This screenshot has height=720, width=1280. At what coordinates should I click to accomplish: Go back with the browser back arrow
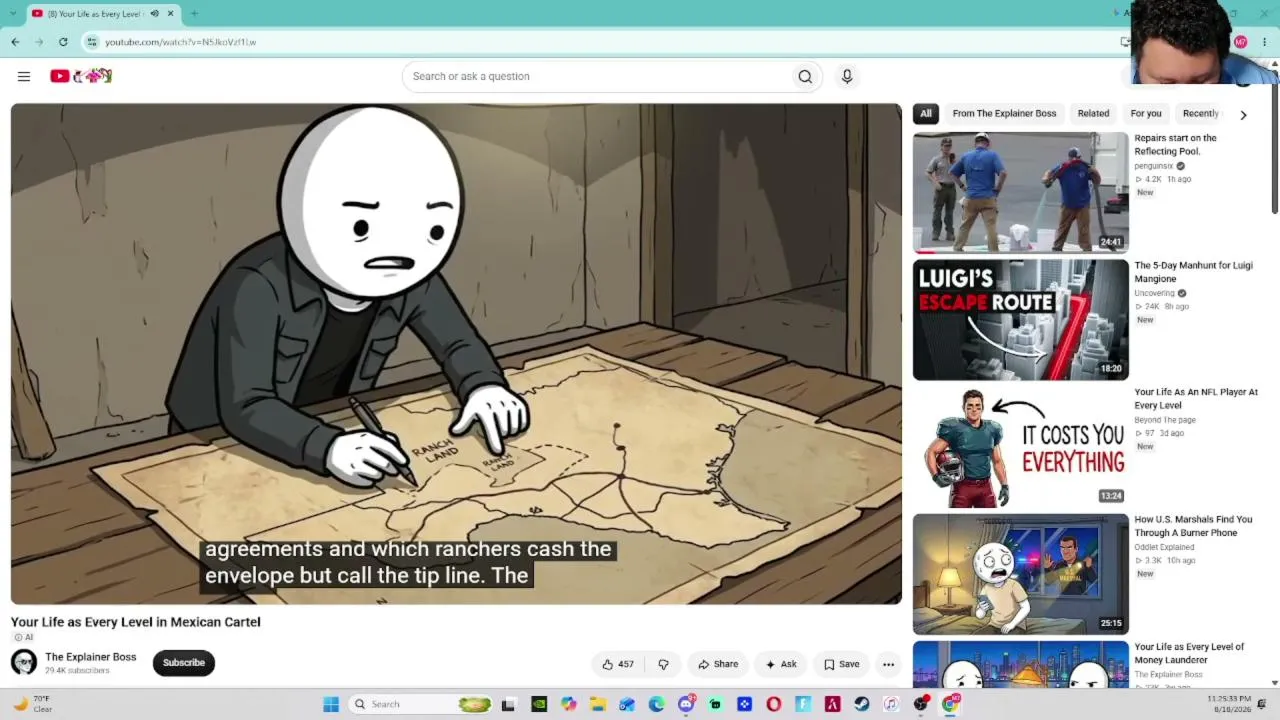coord(15,42)
